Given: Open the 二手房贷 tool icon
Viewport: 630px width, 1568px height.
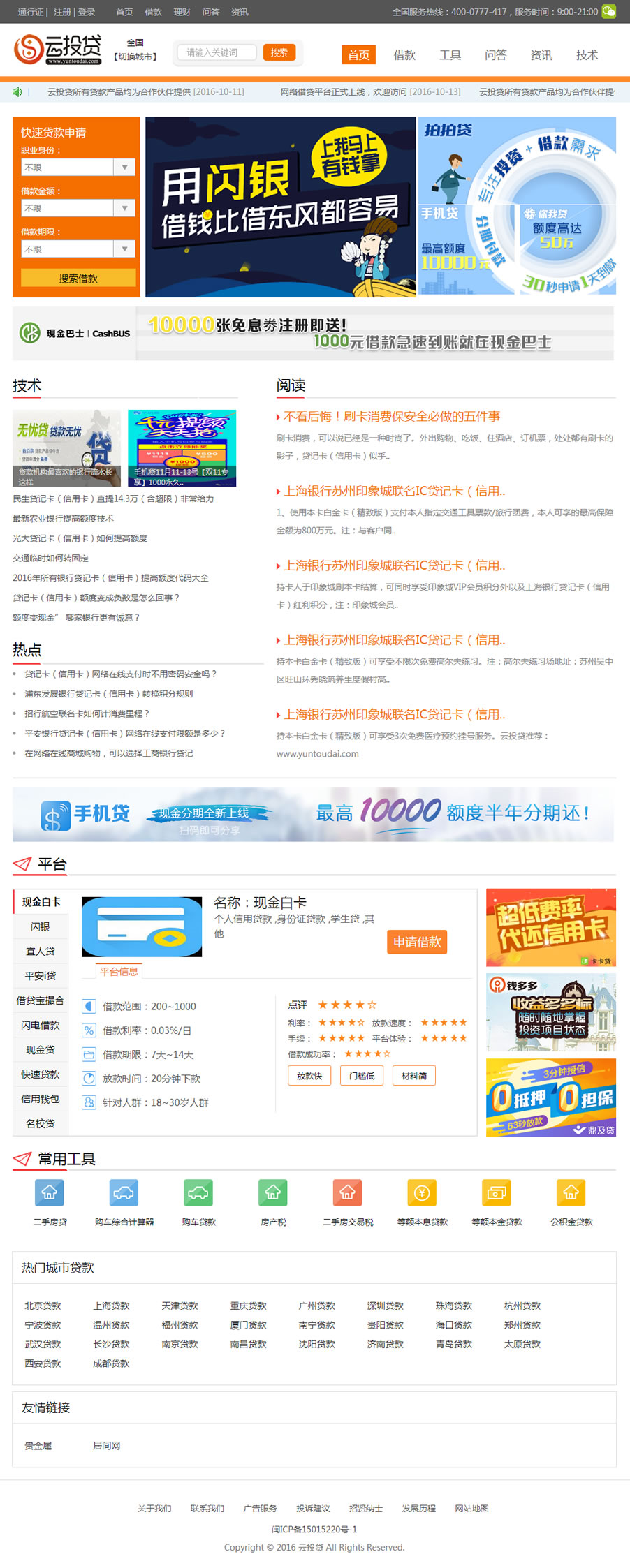Looking at the screenshot, I should tap(50, 1192).
